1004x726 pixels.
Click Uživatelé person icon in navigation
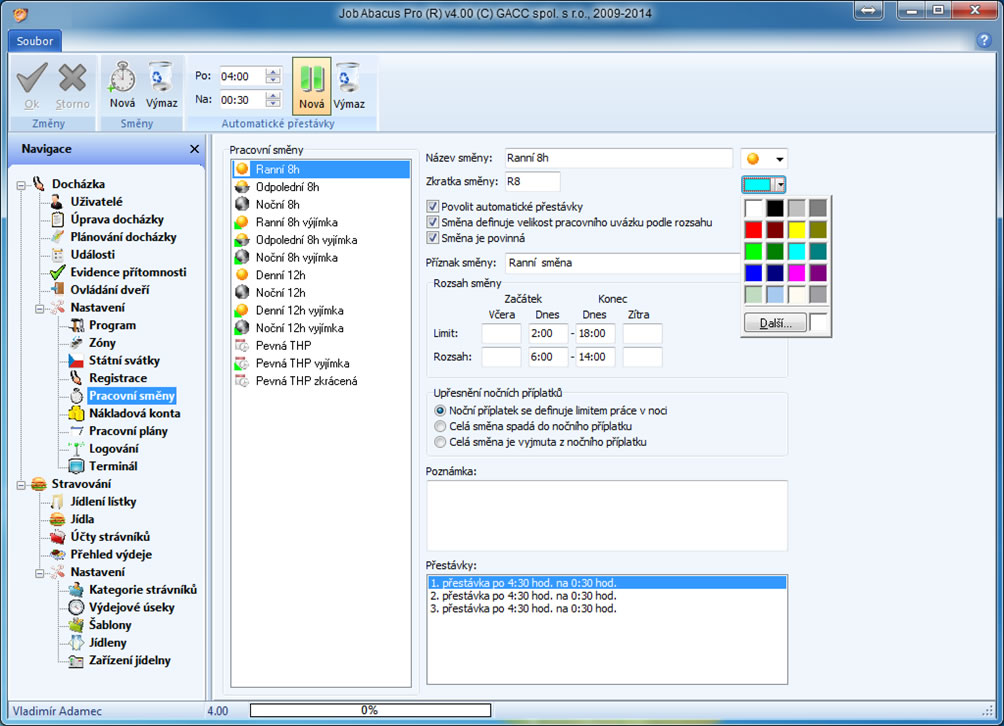pyautogui.click(x=57, y=202)
